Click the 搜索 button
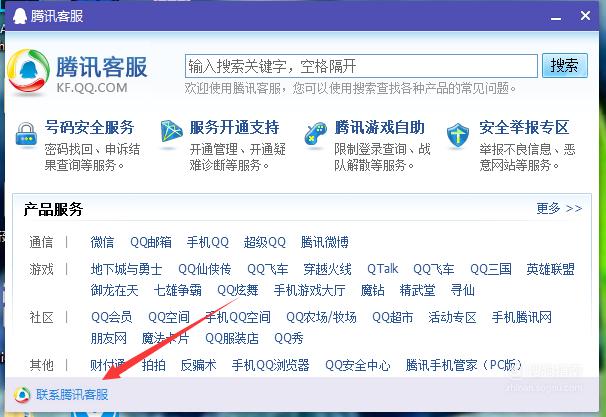This screenshot has width=606, height=417. 565,66
